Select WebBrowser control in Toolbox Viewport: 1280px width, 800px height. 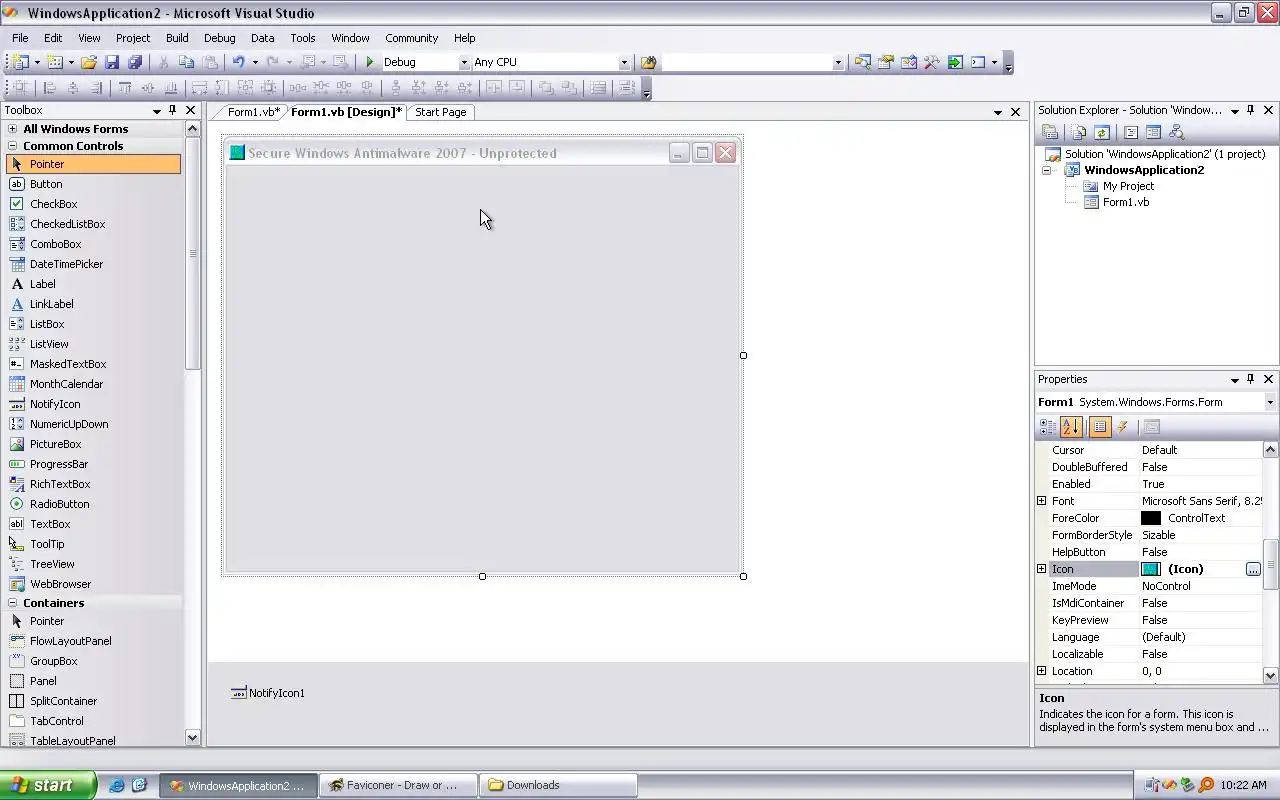pyautogui.click(x=93, y=584)
